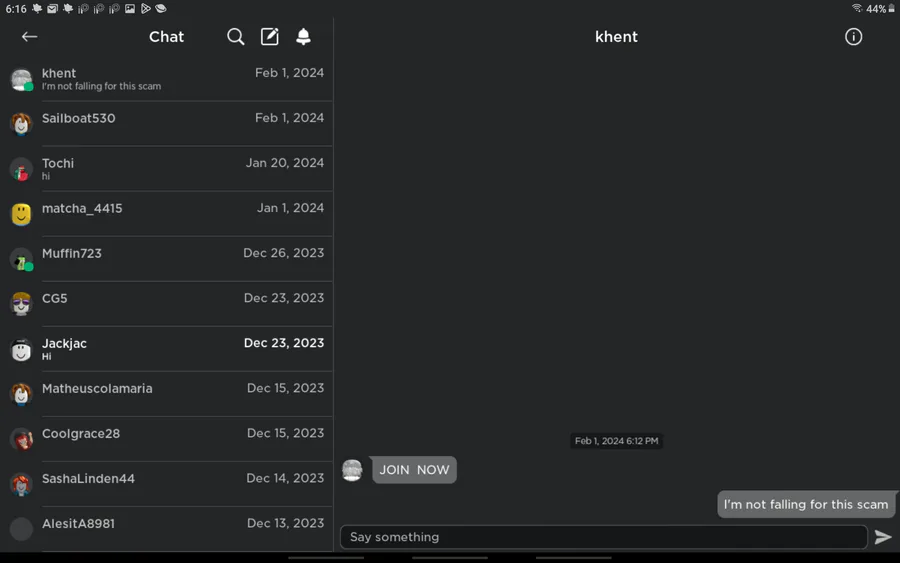Click the khent conversation title
This screenshot has height=563, width=900.
[x=616, y=37]
